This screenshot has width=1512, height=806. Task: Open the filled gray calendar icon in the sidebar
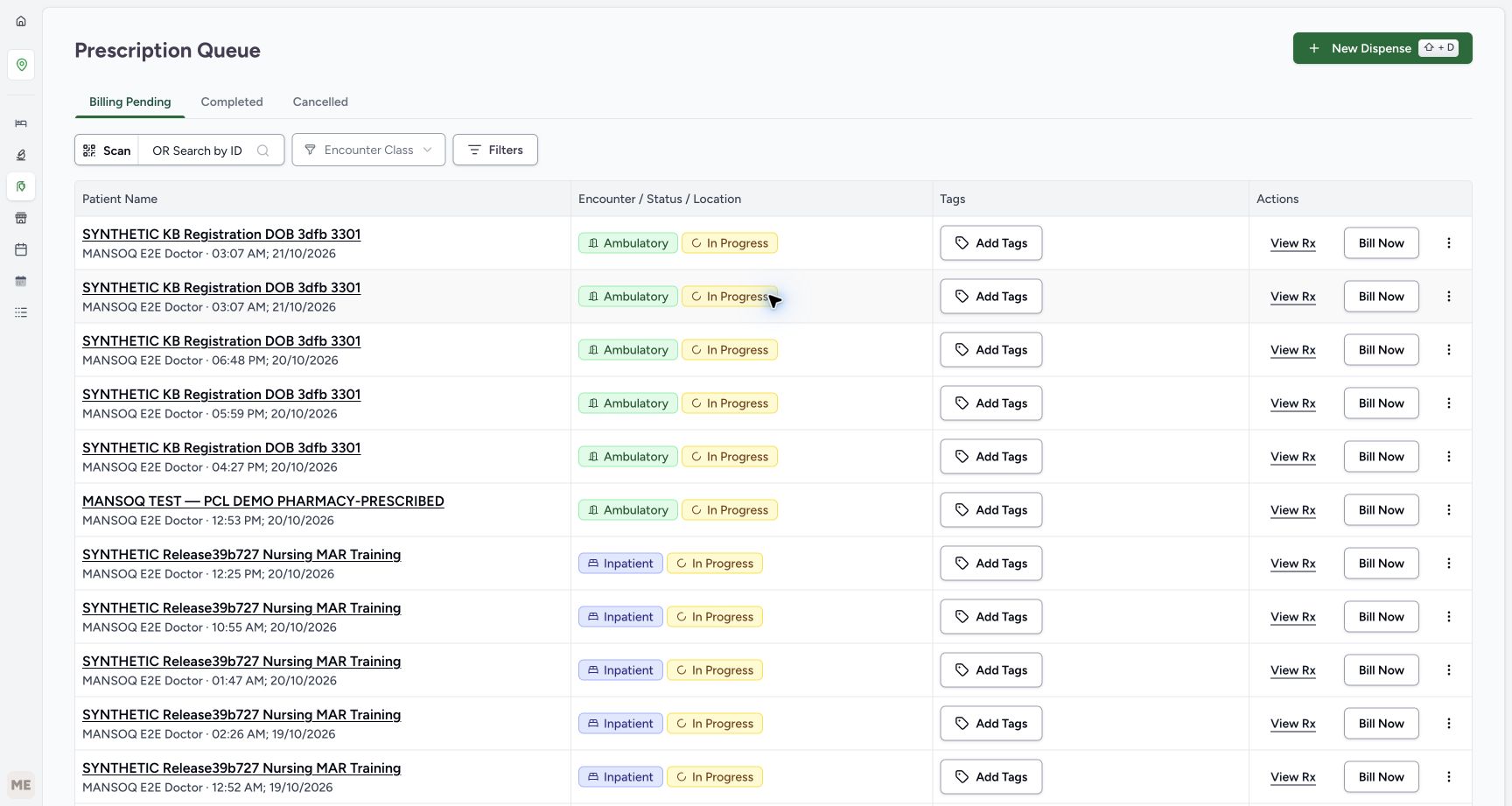[21, 281]
